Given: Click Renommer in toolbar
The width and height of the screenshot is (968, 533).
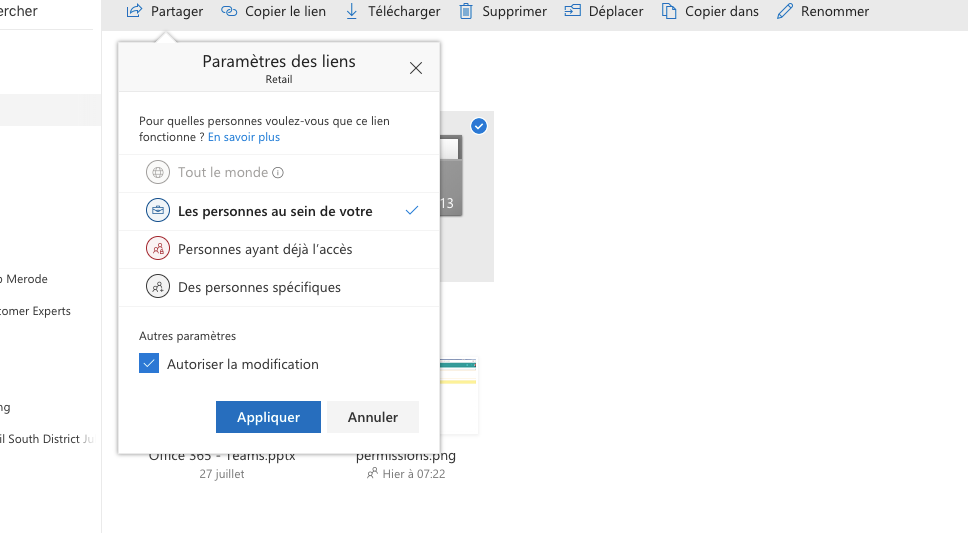Looking at the screenshot, I should (823, 11).
